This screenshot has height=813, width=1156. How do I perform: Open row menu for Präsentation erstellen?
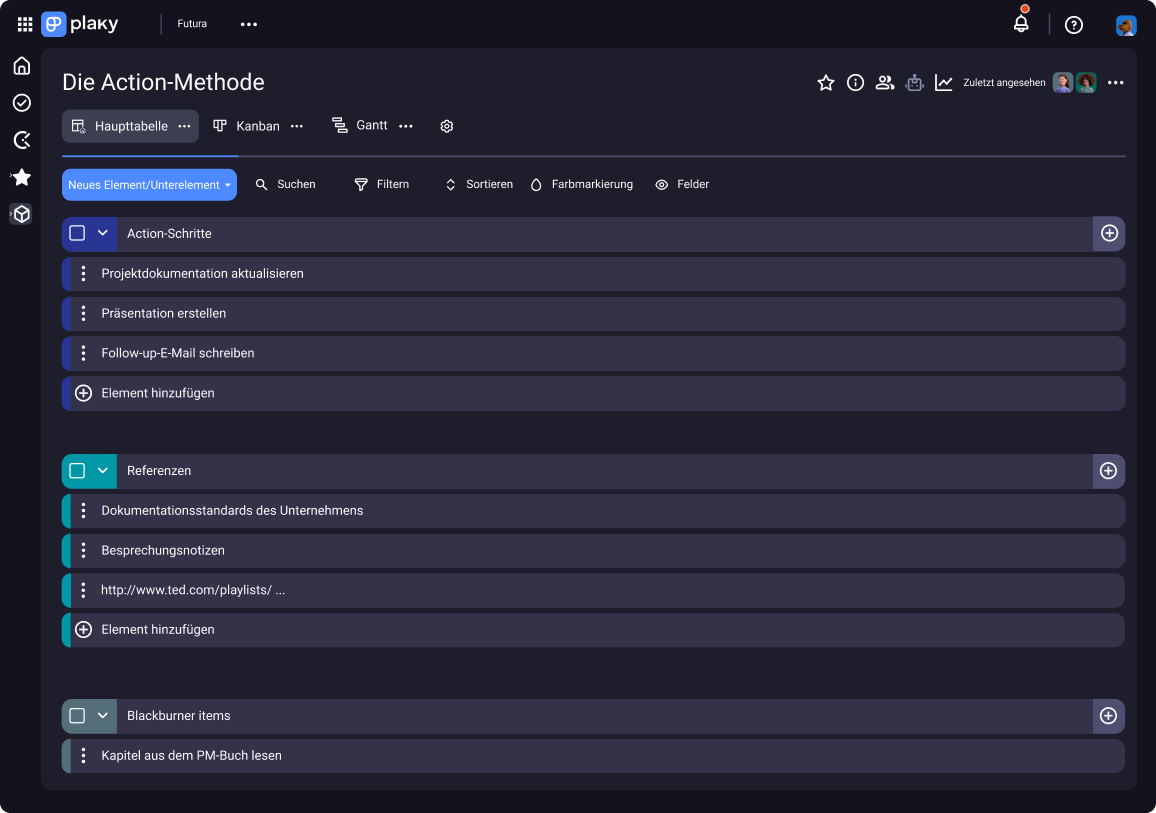83,313
